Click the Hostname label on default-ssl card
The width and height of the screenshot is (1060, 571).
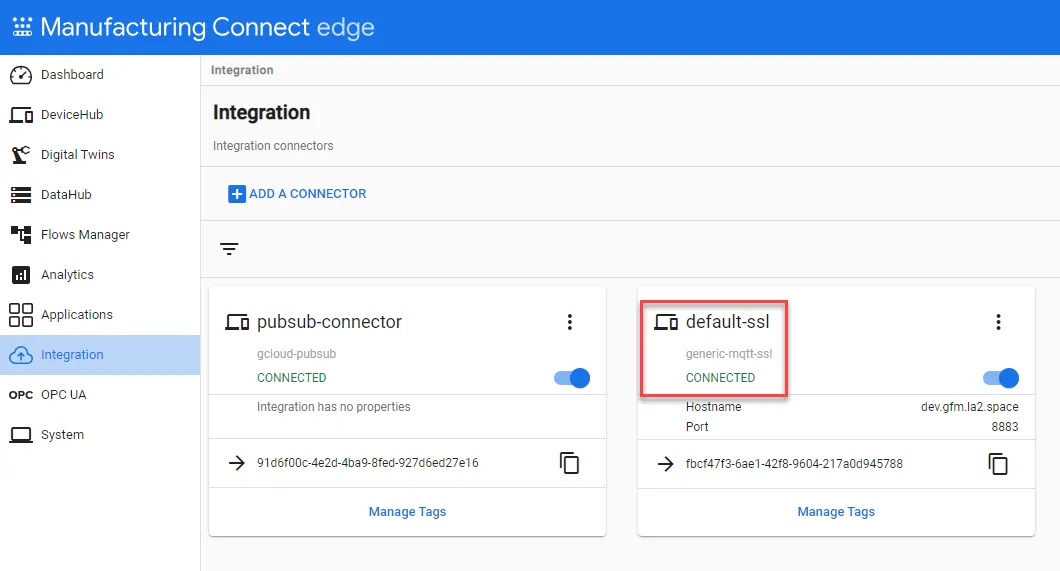713,407
